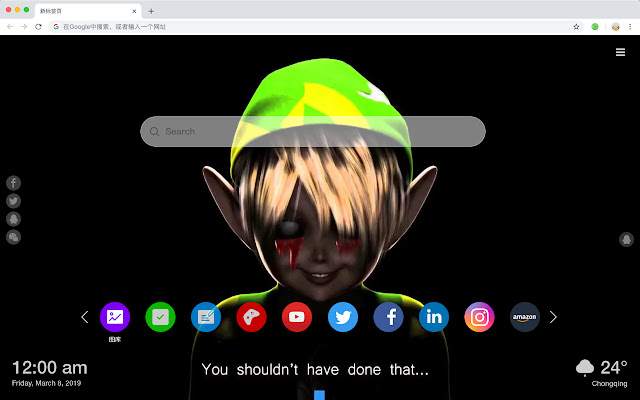Open the LinkedIn shortcut
This screenshot has width=640, height=400.
pos(434,317)
